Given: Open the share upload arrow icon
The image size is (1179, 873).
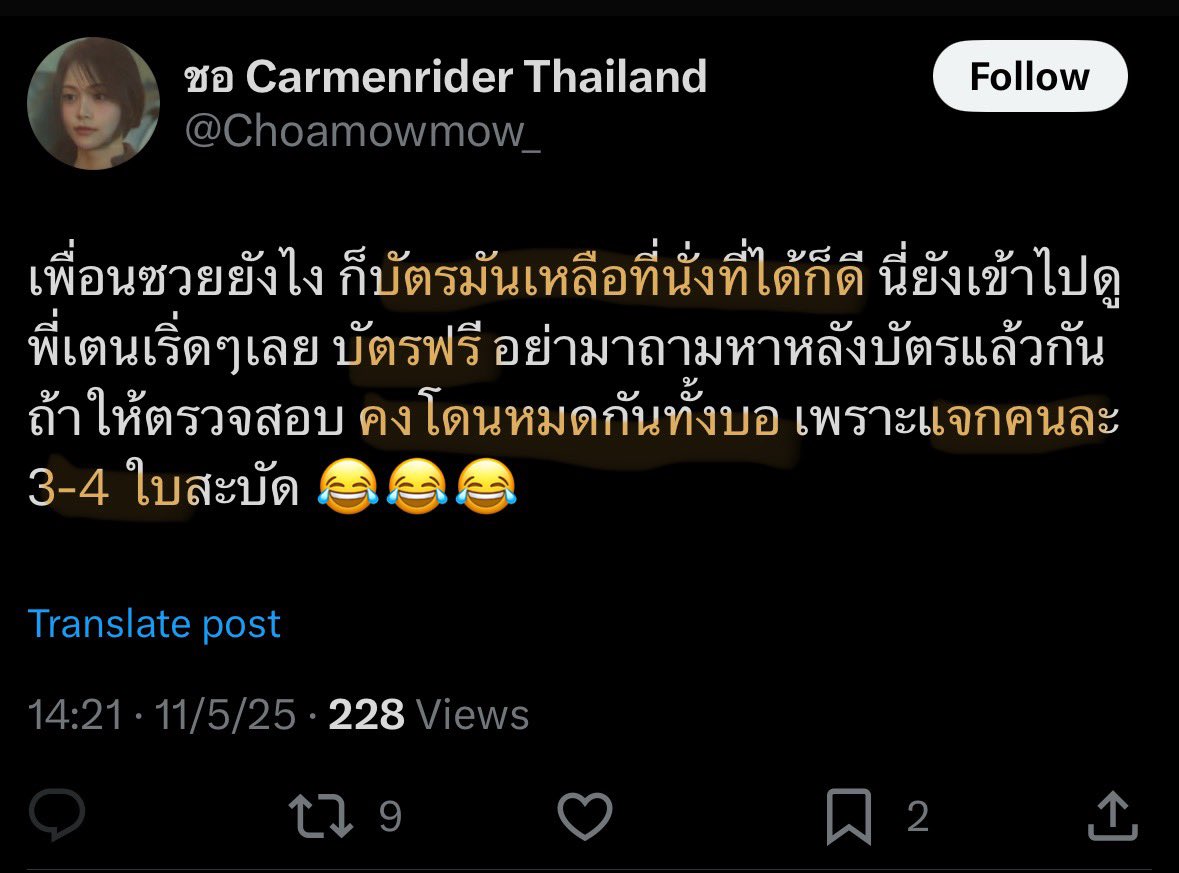Looking at the screenshot, I should tap(1113, 816).
